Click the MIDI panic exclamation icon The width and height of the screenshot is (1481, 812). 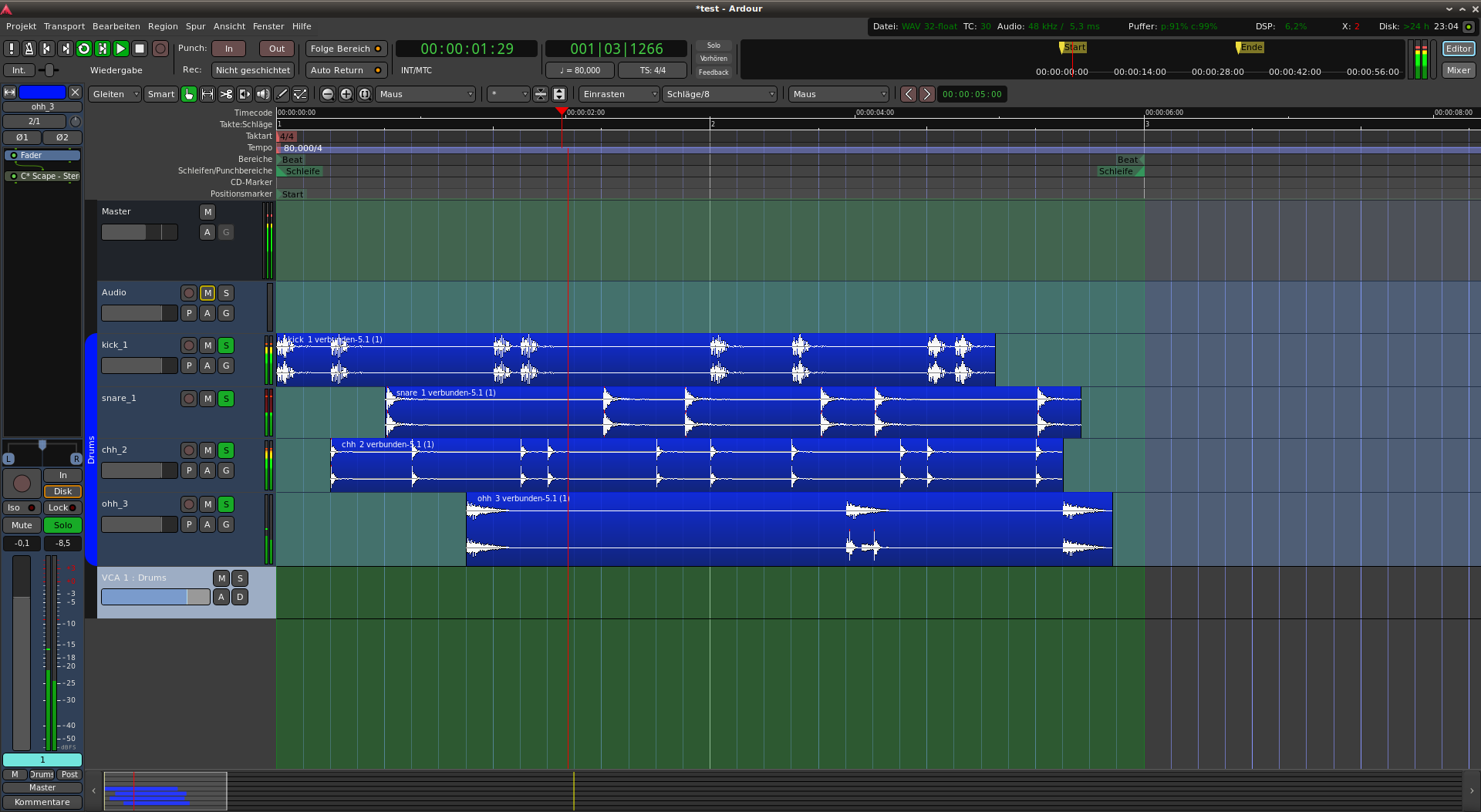11,49
